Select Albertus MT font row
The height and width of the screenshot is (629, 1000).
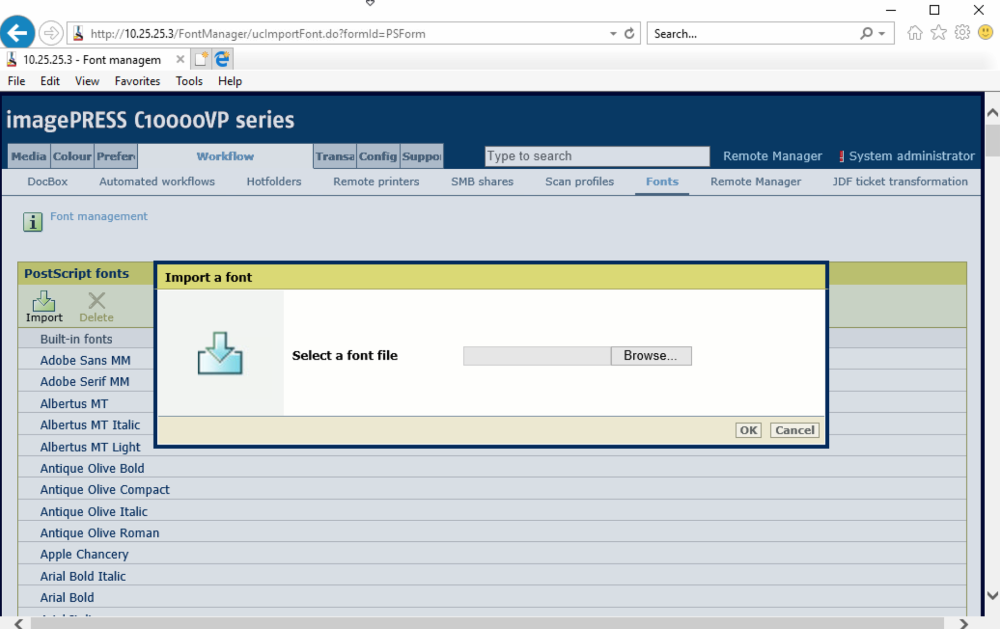(x=74, y=404)
